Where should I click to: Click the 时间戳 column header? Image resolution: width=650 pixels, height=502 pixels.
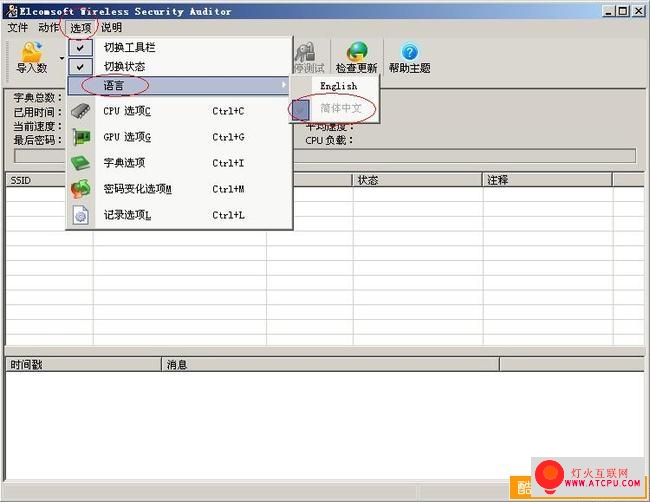pyautogui.click(x=83, y=365)
